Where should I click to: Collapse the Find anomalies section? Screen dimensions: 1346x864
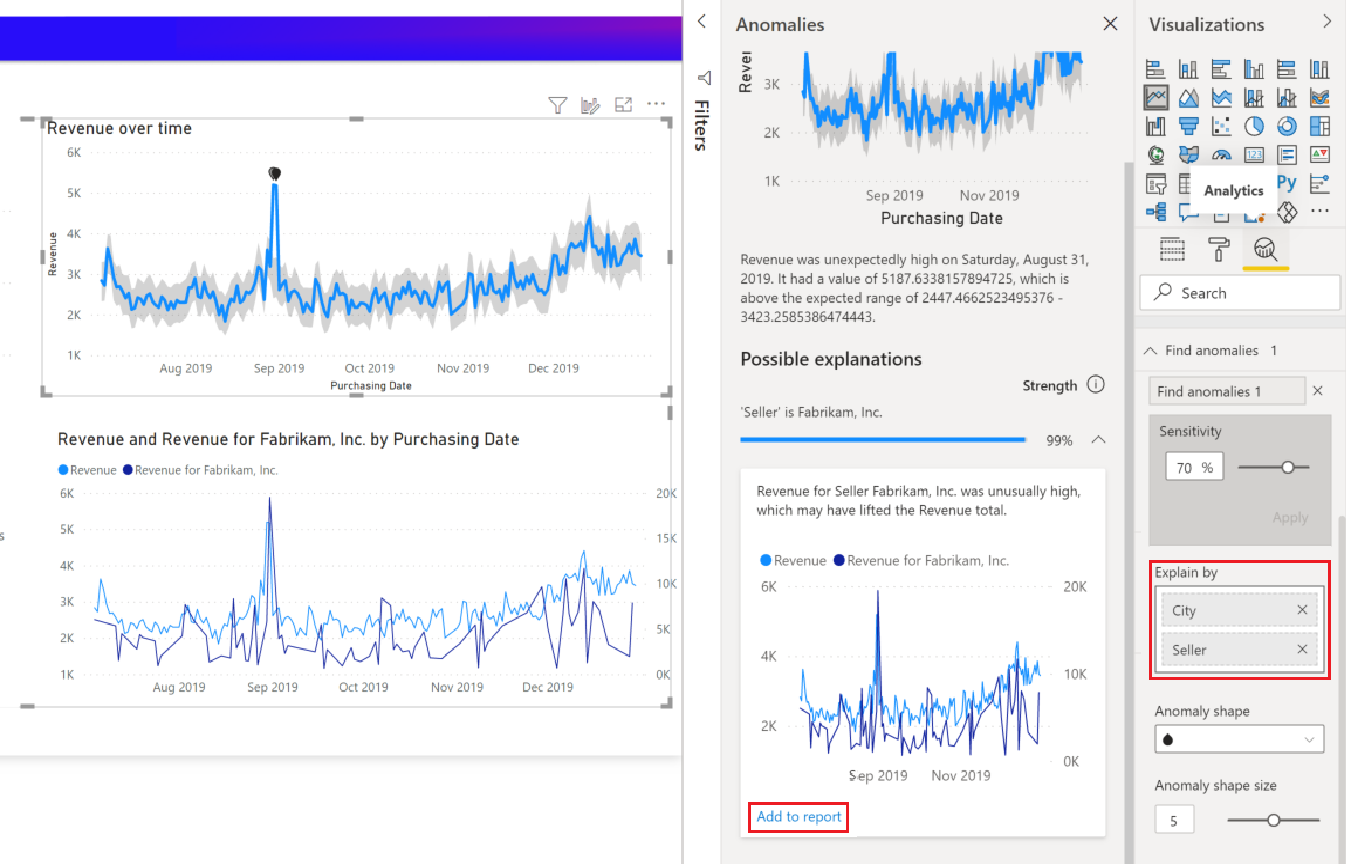1150,351
